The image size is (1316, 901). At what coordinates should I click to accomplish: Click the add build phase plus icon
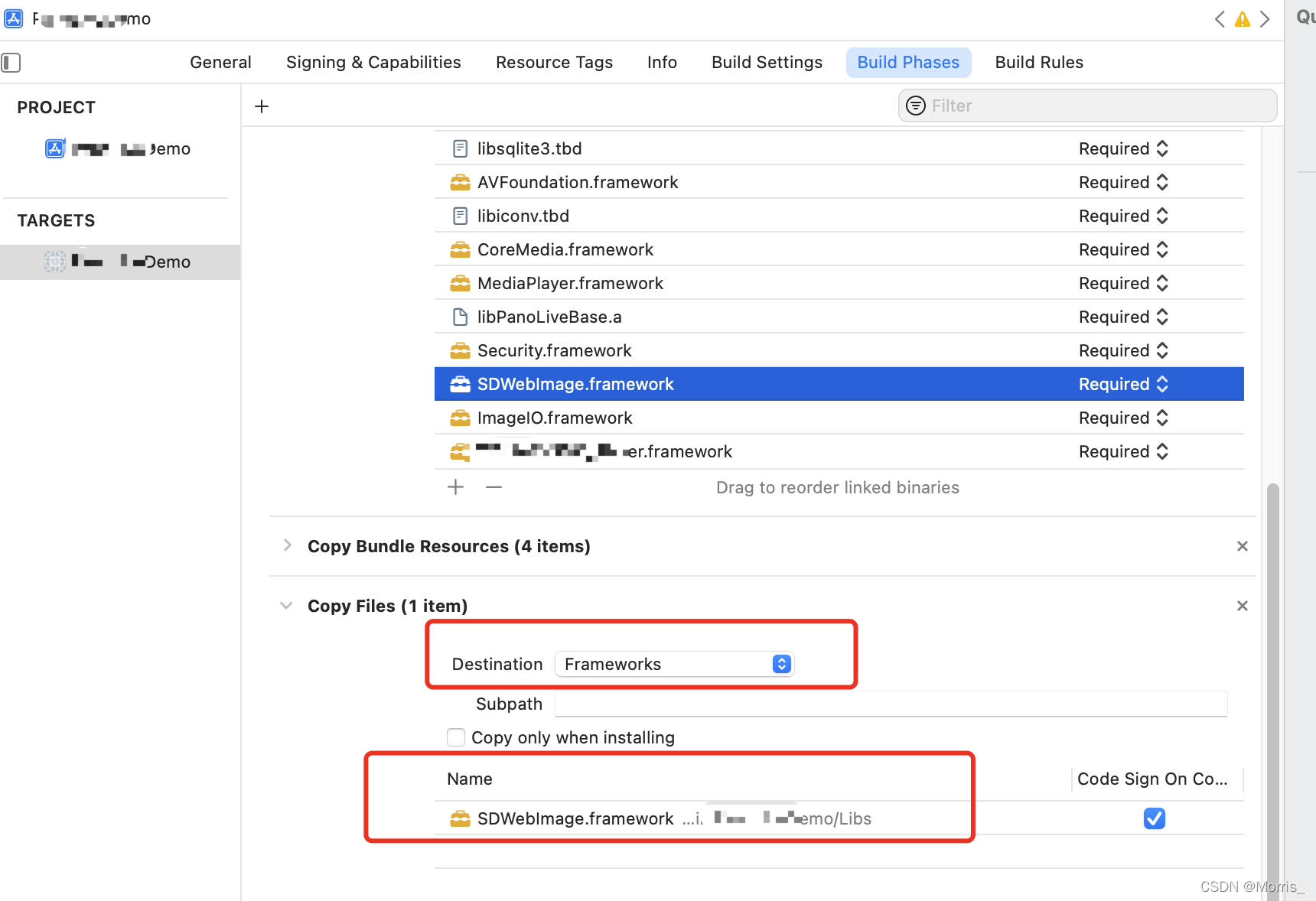pyautogui.click(x=262, y=106)
